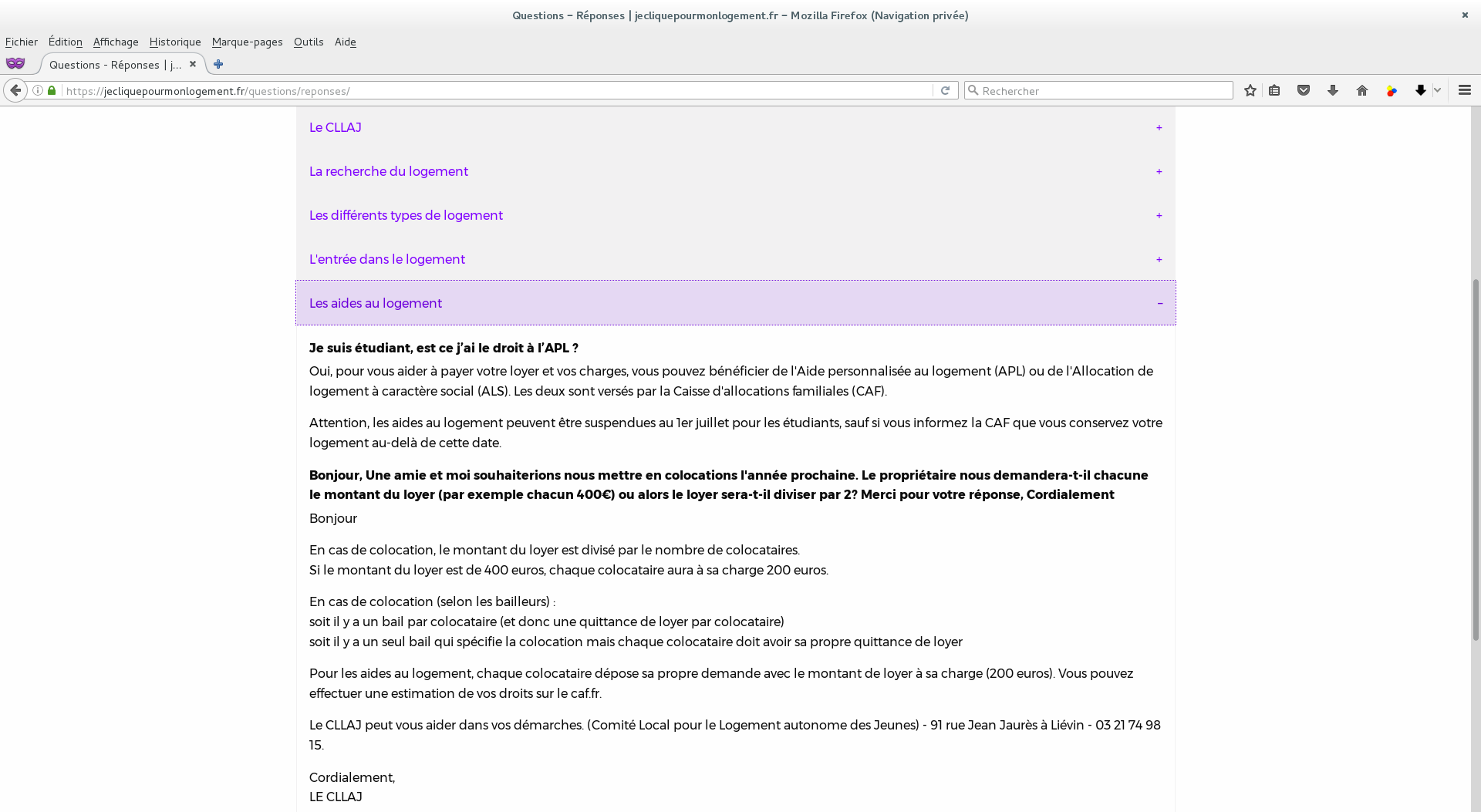This screenshot has height=812, width=1481.
Task: Open the Historique menu
Action: 175,42
